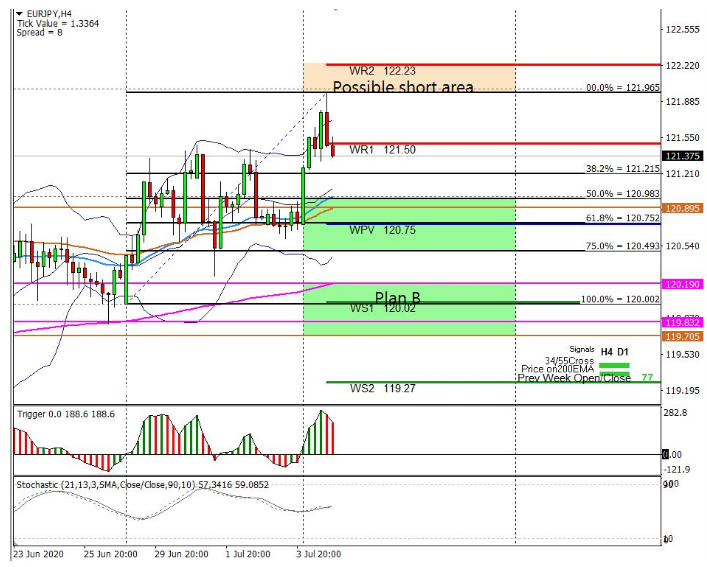This screenshot has width=707, height=567.
Task: Select the WR1 121.50 resistance label
Action: 381,149
